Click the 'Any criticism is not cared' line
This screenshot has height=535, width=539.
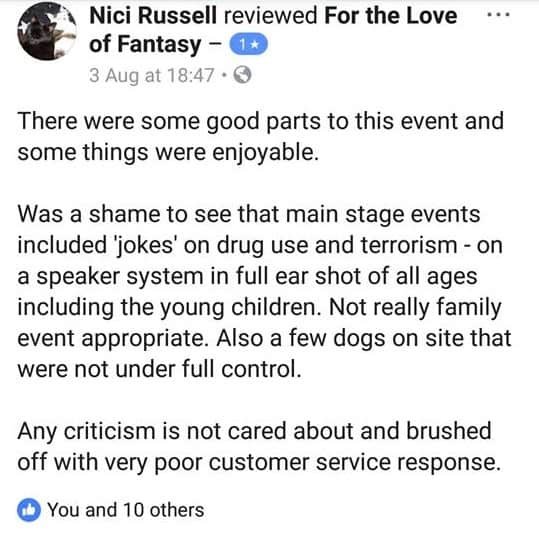click(x=254, y=431)
